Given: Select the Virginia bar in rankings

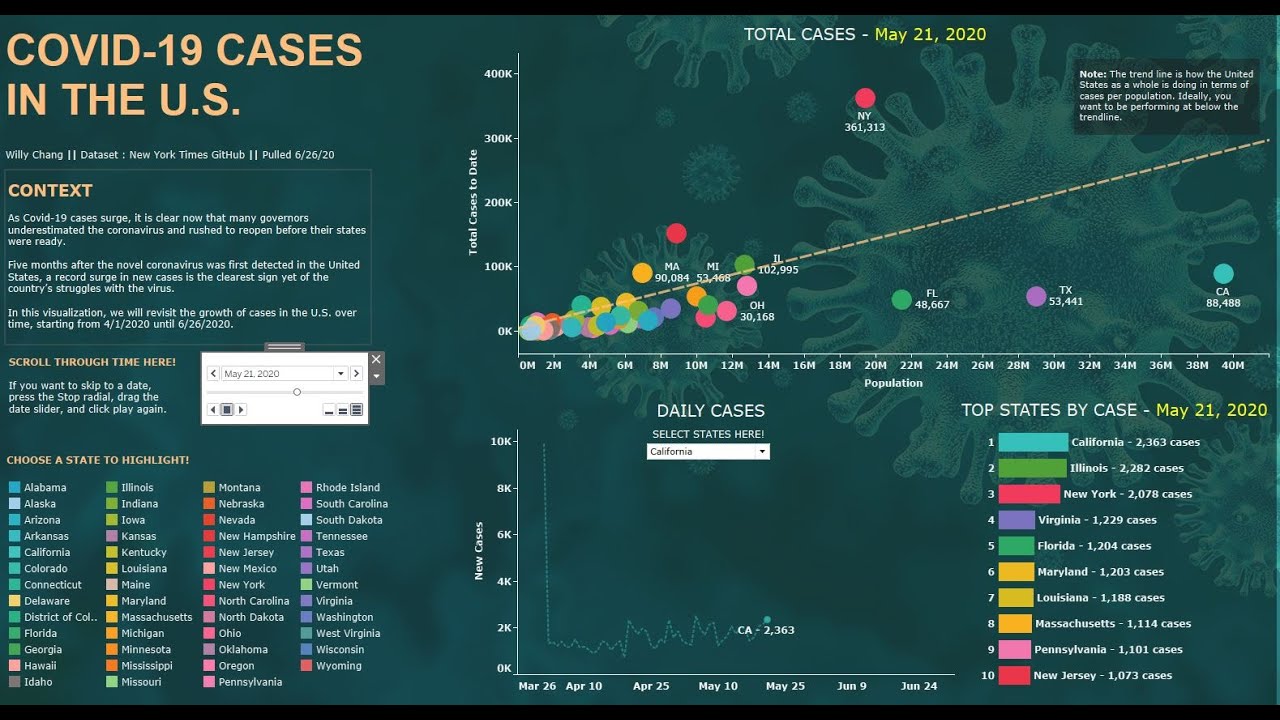Looking at the screenshot, I should click(x=1016, y=520).
